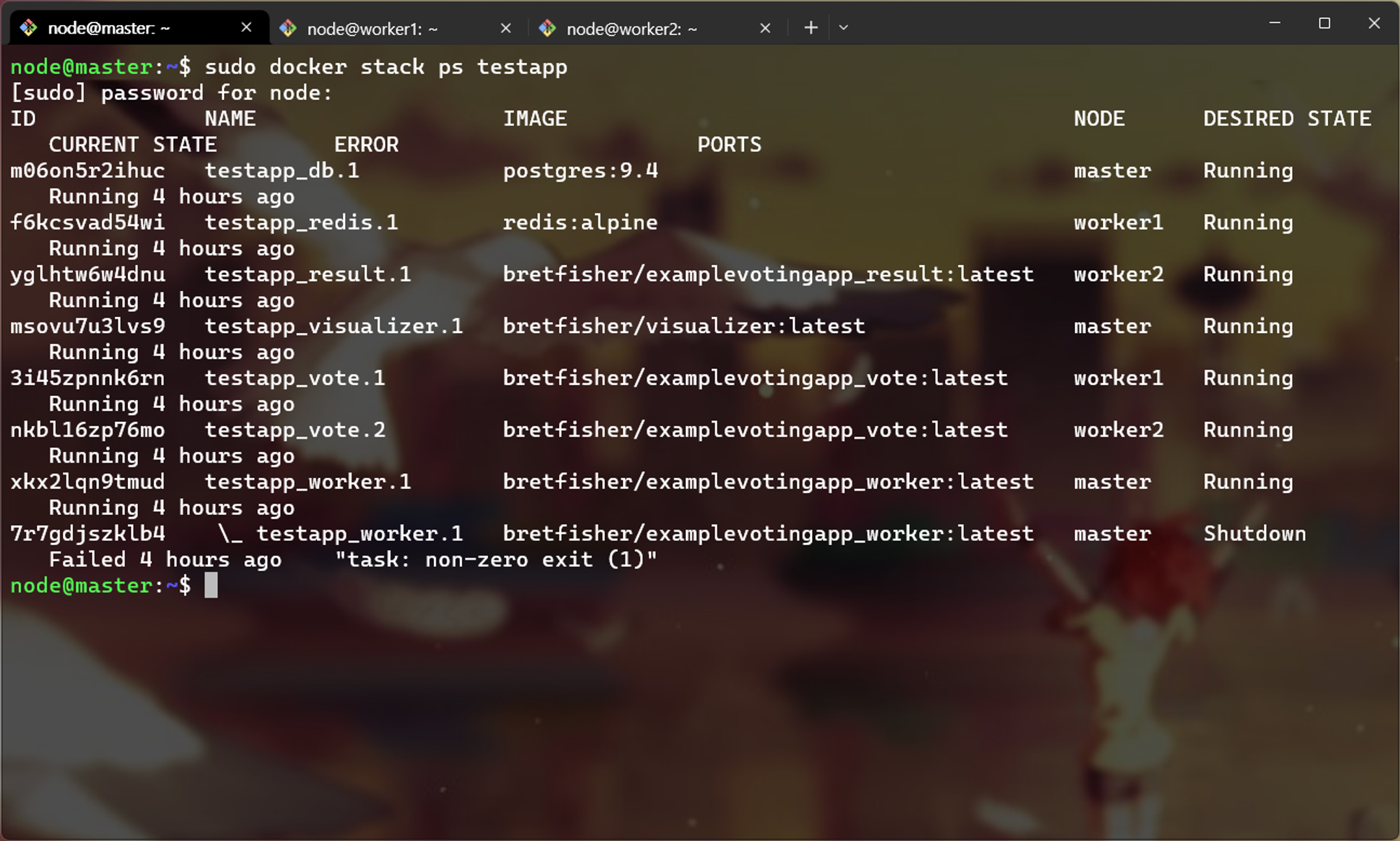Click the PORTS column header

(x=729, y=145)
